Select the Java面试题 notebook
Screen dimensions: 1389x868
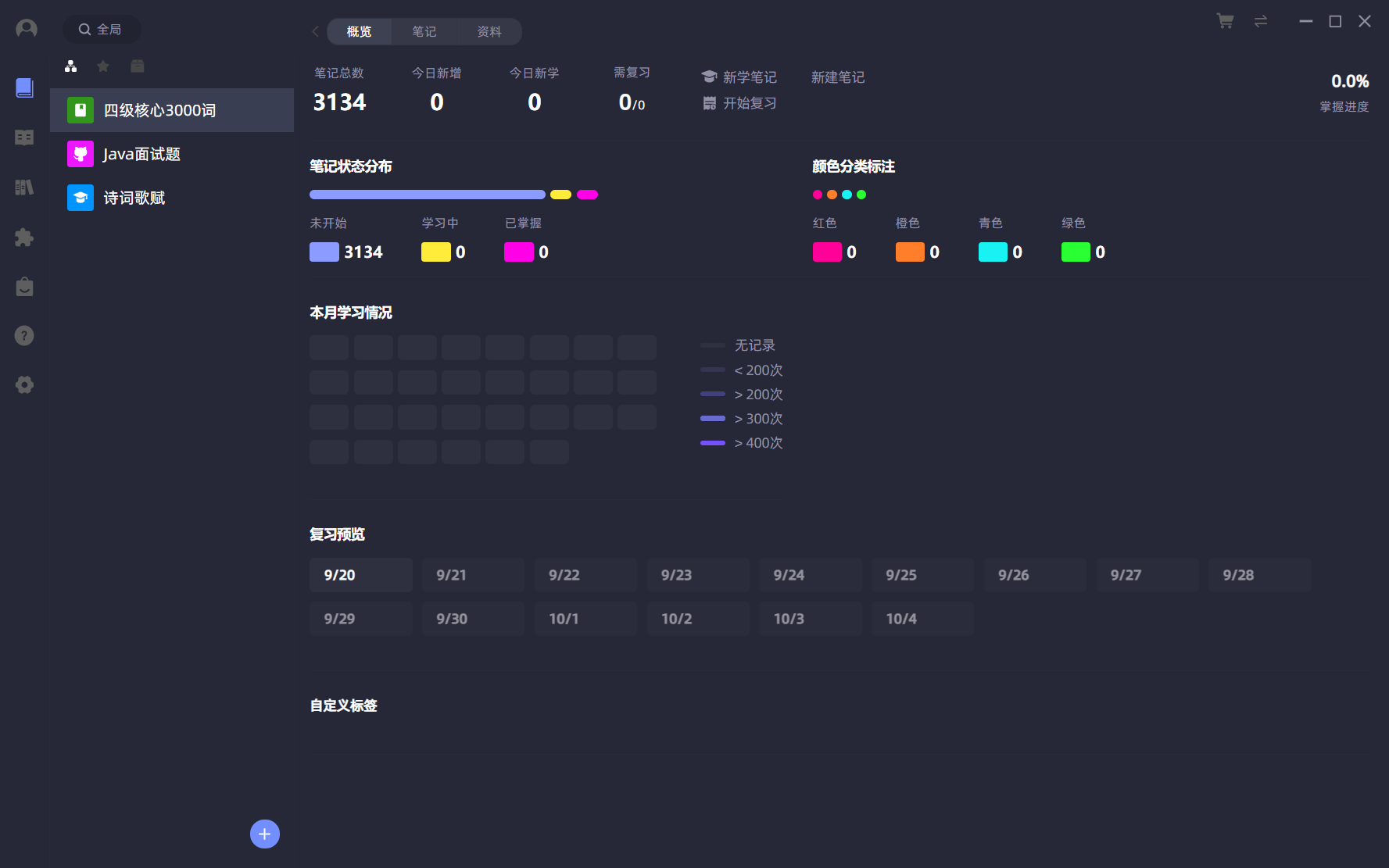coord(141,154)
